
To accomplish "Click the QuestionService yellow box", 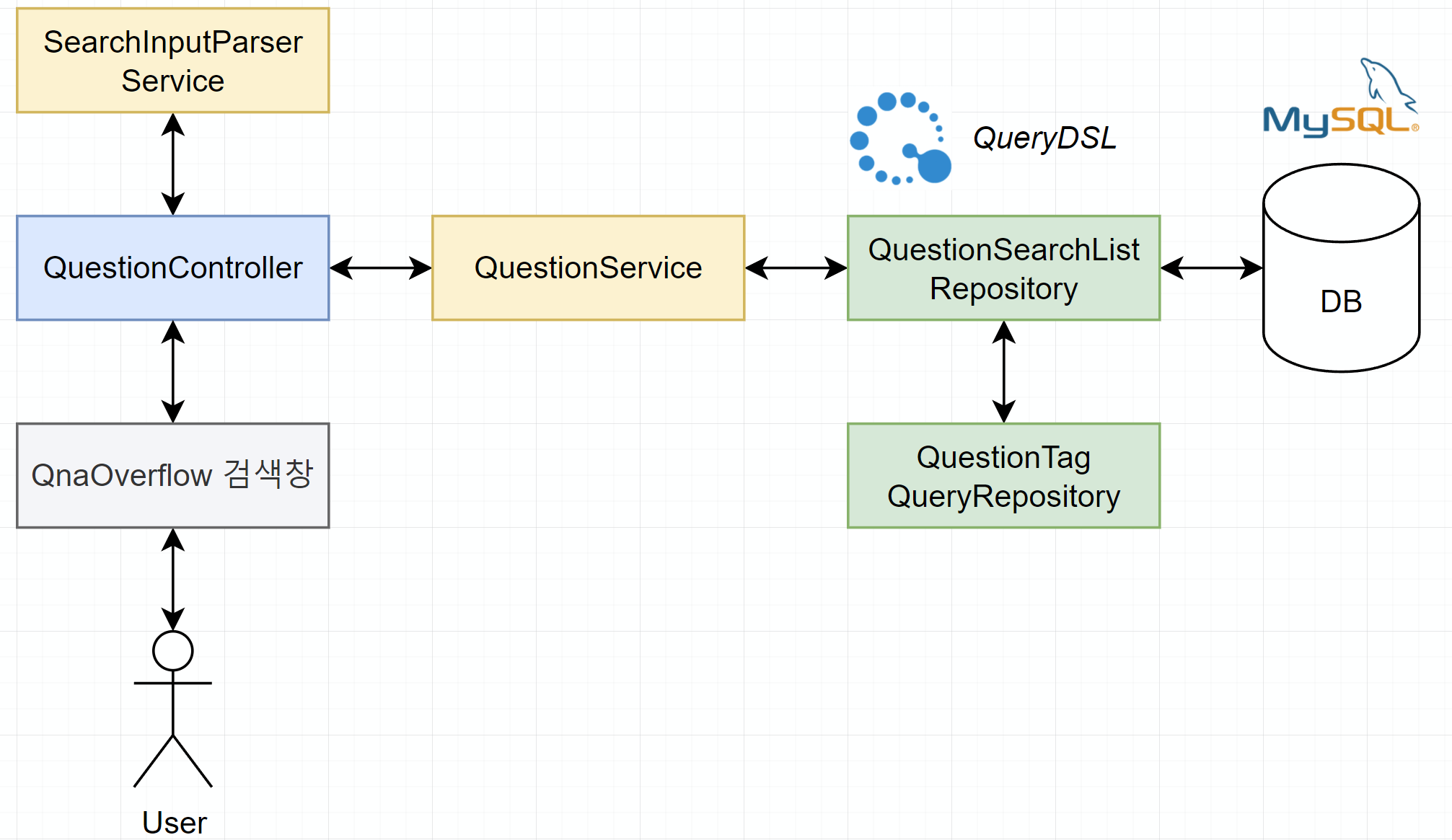I will pos(588,268).
